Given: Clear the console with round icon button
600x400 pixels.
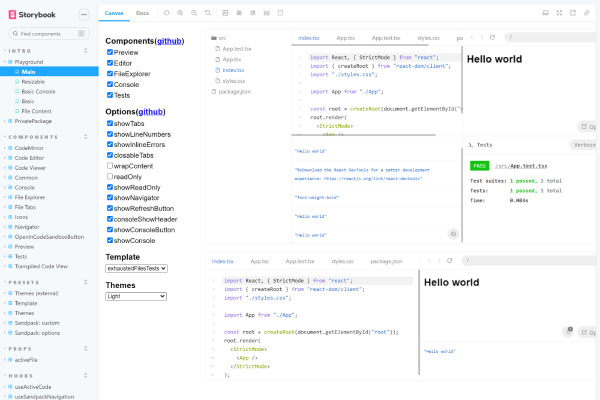Looking at the screenshot, I should 453,234.
